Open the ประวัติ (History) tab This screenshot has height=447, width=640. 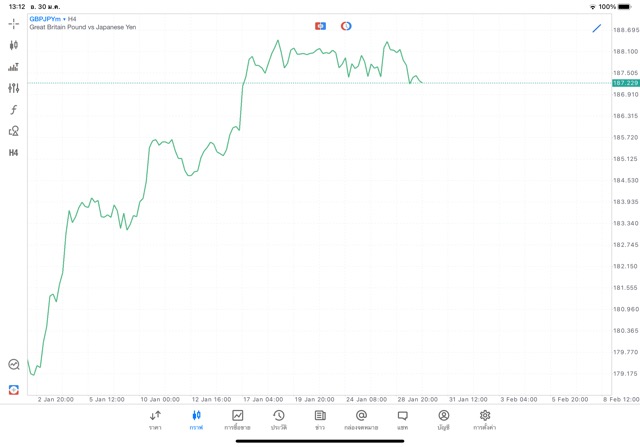(279, 420)
